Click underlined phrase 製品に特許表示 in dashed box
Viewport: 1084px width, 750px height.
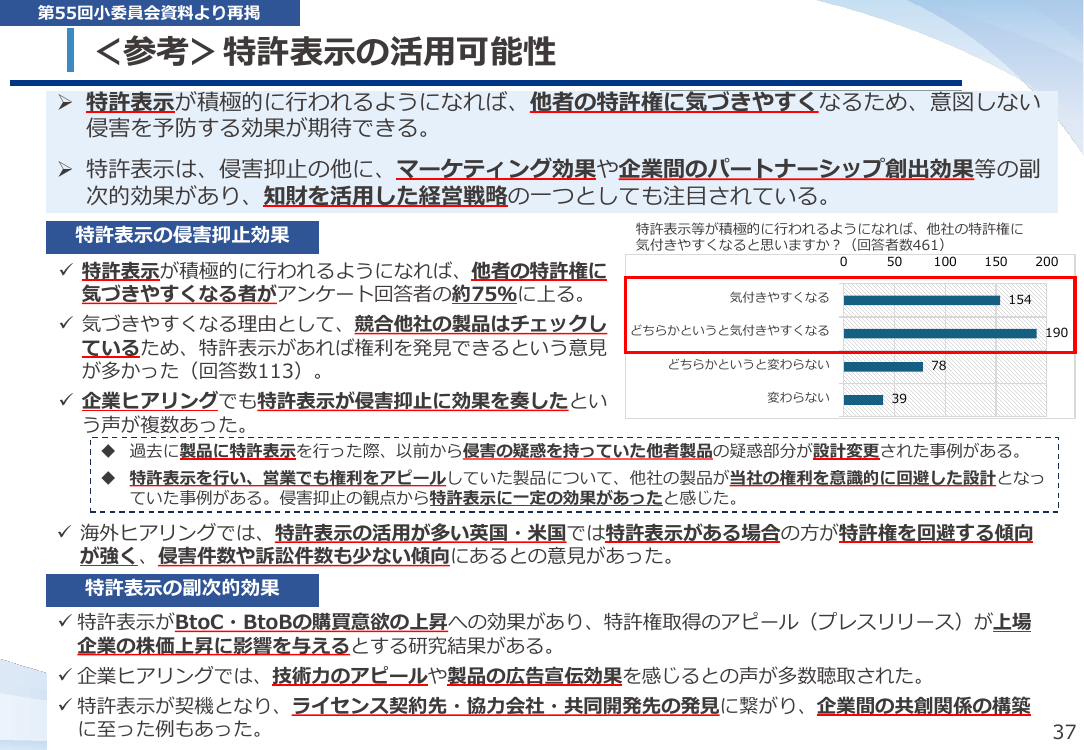pyautogui.click(x=237, y=451)
